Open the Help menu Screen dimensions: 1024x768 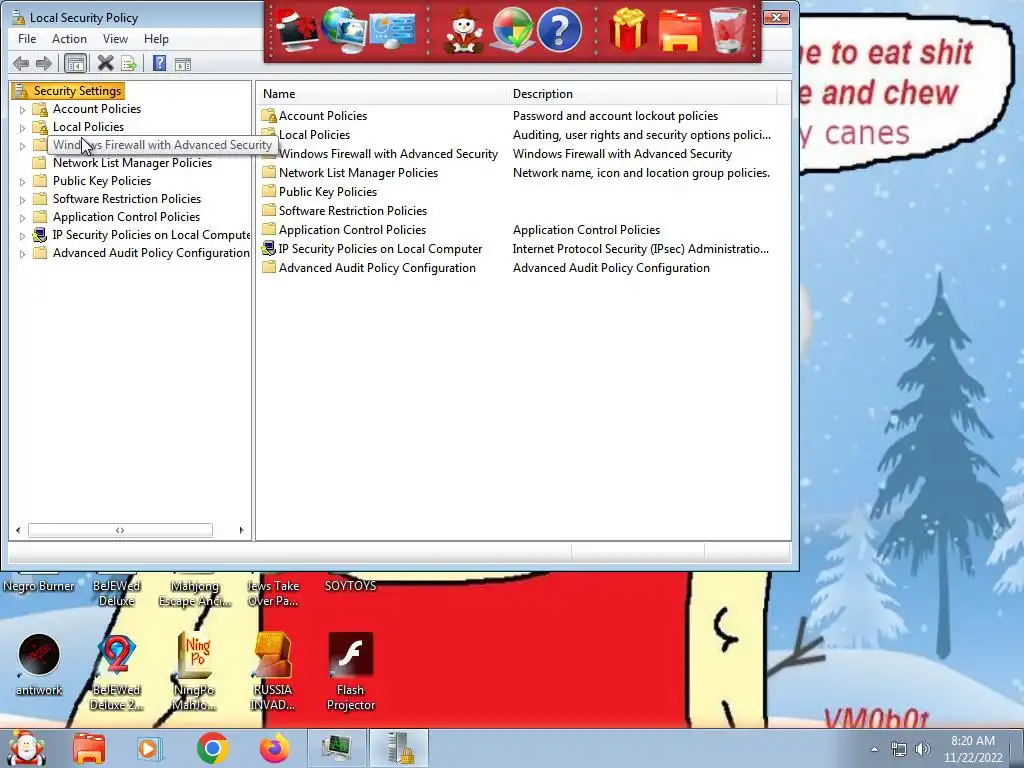[x=156, y=39]
